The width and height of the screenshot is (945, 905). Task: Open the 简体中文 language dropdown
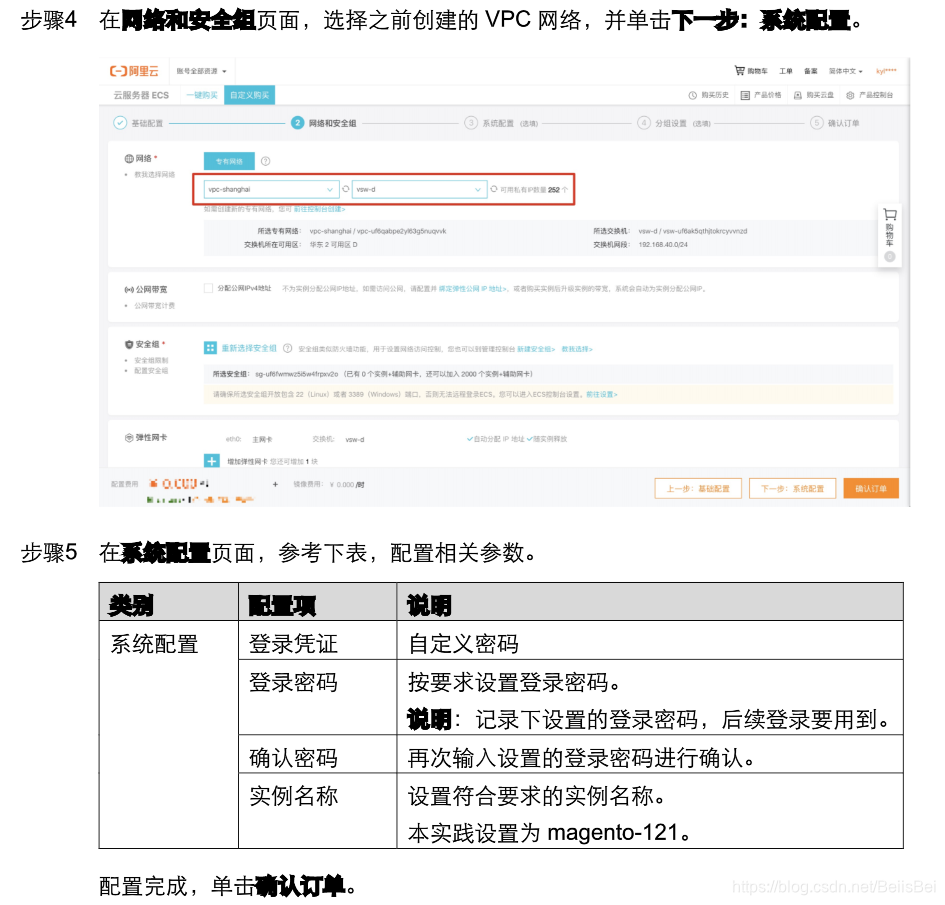pyautogui.click(x=846, y=71)
